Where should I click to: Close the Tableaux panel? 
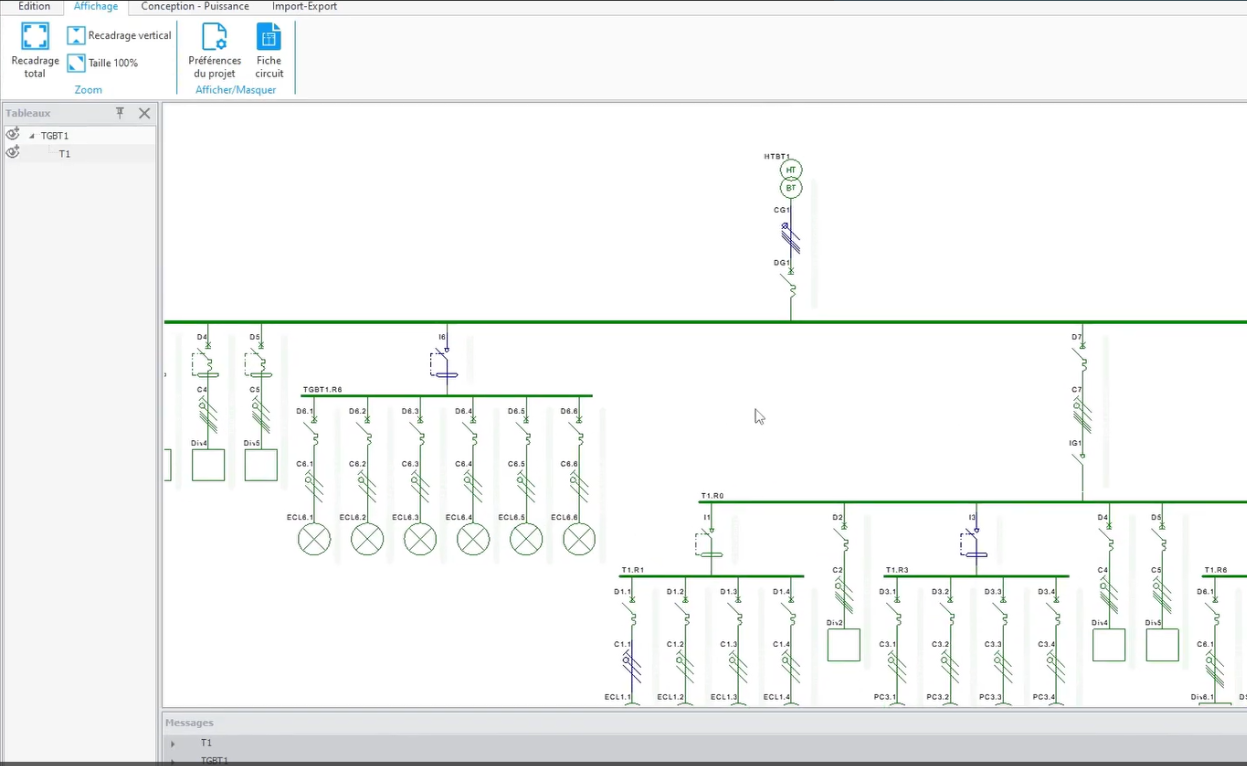(x=144, y=113)
